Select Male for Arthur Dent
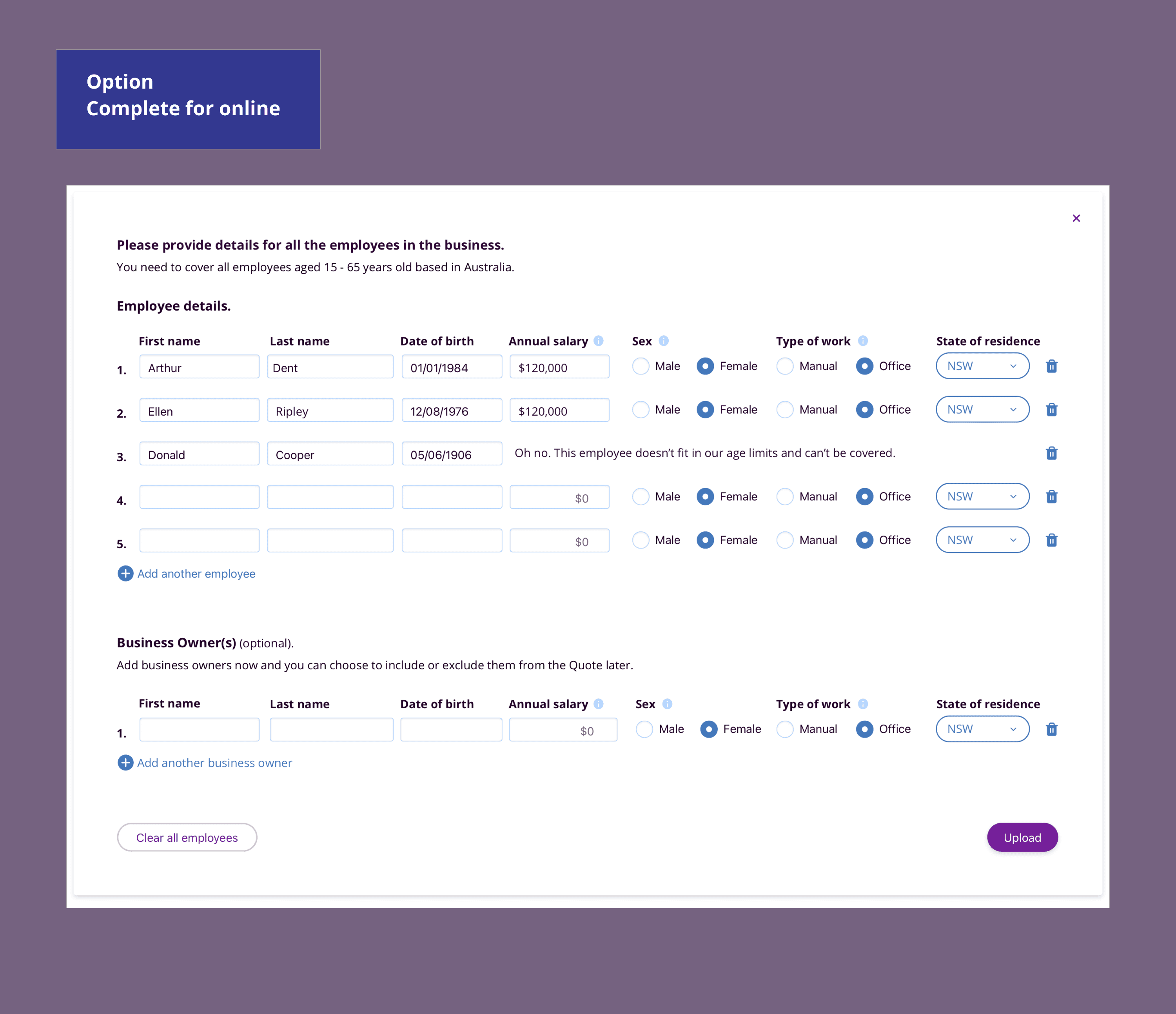The width and height of the screenshot is (1176, 1014). (x=641, y=366)
